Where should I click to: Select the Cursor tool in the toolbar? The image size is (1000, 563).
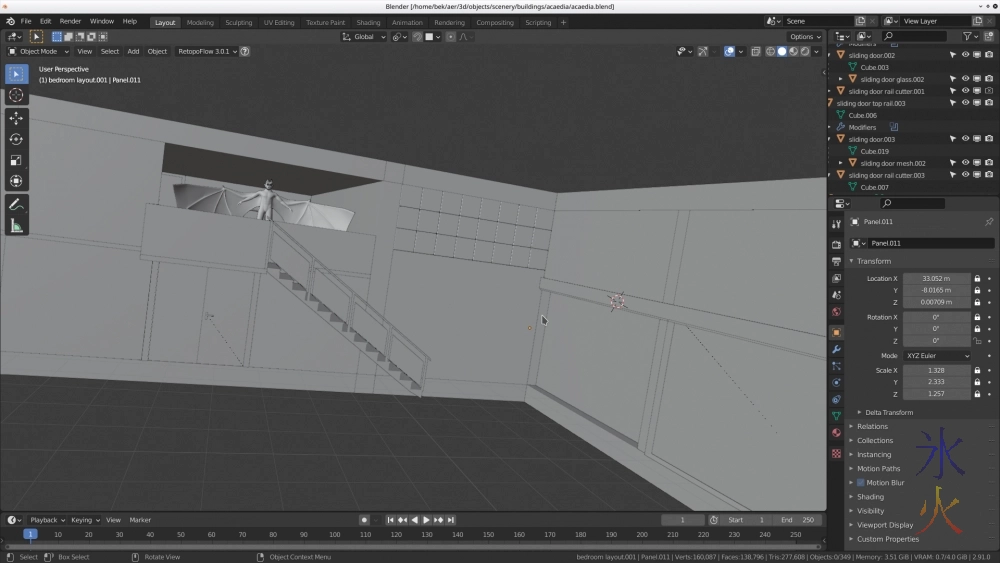click(x=16, y=95)
